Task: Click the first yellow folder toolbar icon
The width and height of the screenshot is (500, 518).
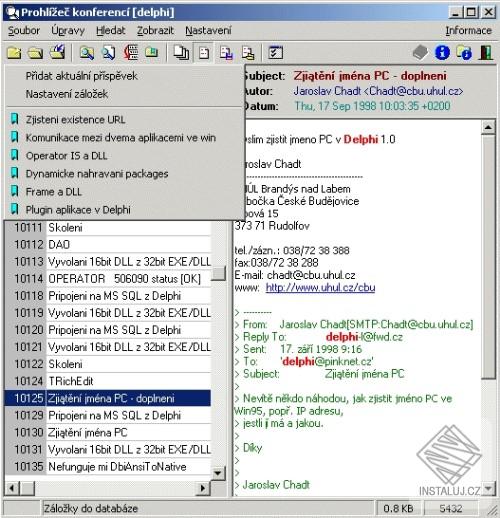Action: click(14, 53)
